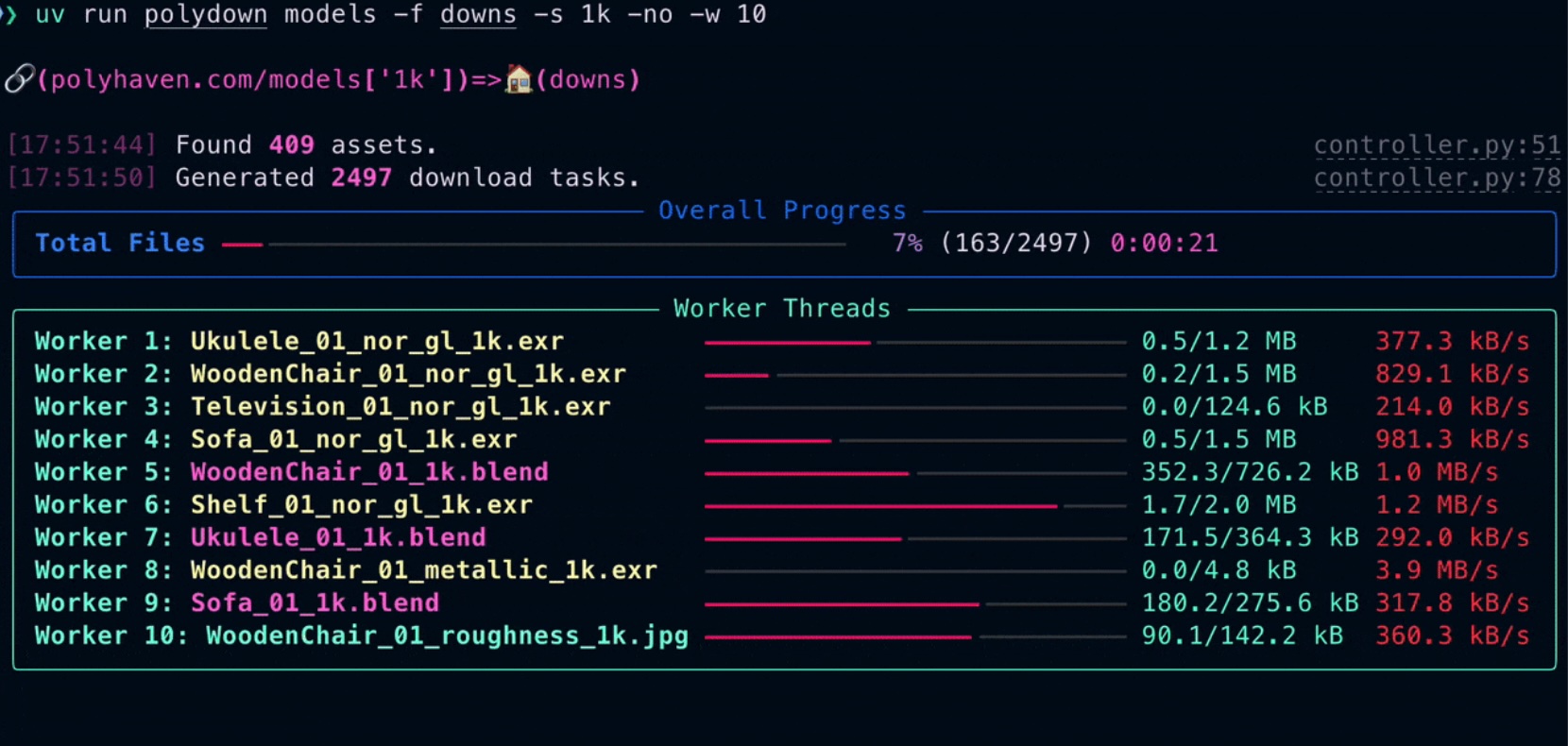Click the speed value 1.2 MB/s
Image resolution: width=1568 pixels, height=746 pixels.
(1437, 505)
